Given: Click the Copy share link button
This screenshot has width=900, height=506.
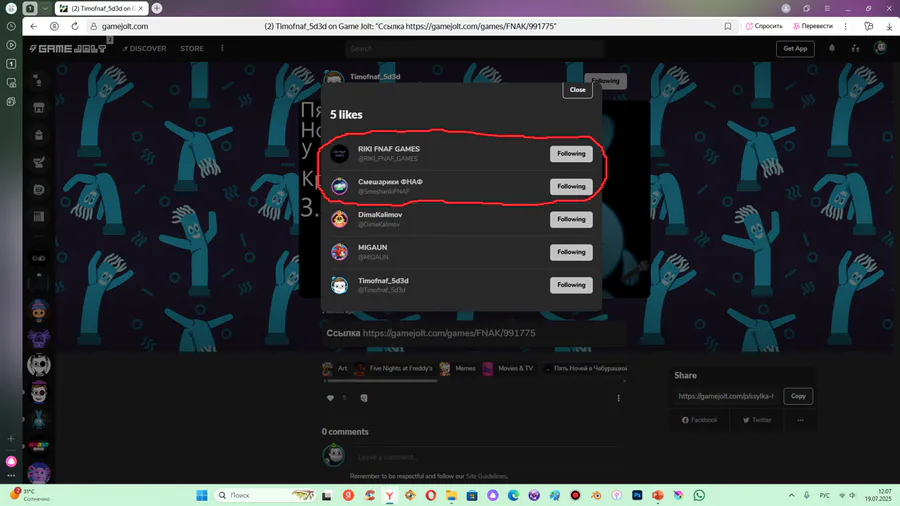Looking at the screenshot, I should click(798, 396).
